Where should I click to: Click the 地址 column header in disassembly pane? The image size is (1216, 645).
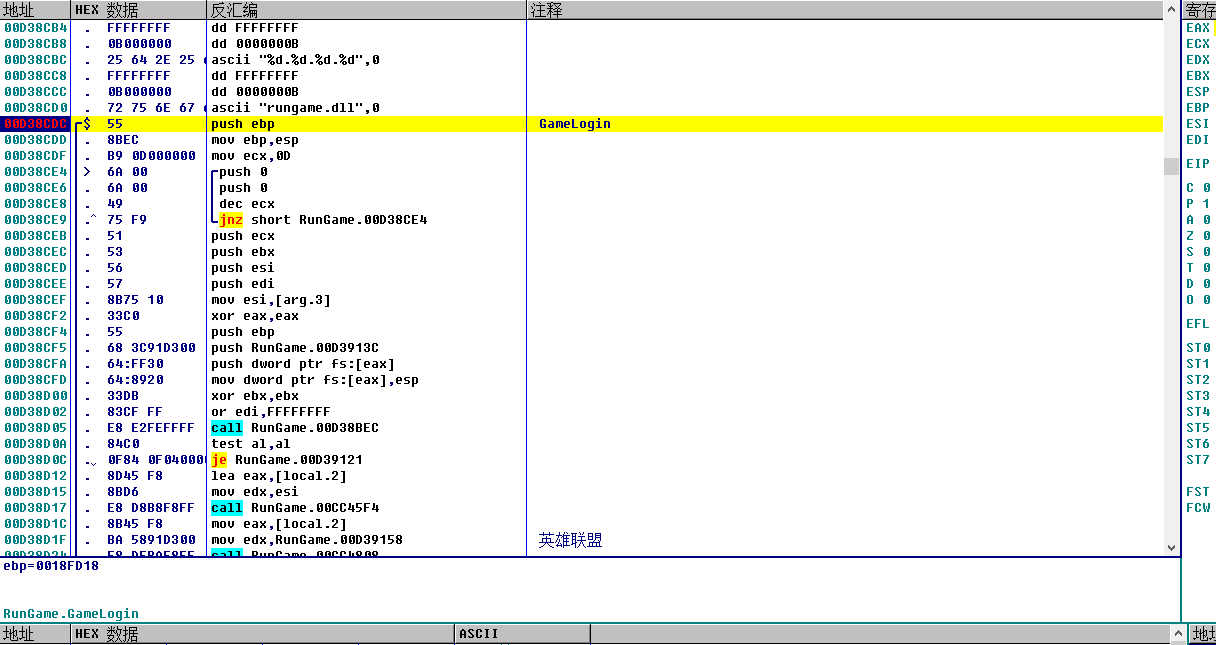pyautogui.click(x=35, y=10)
